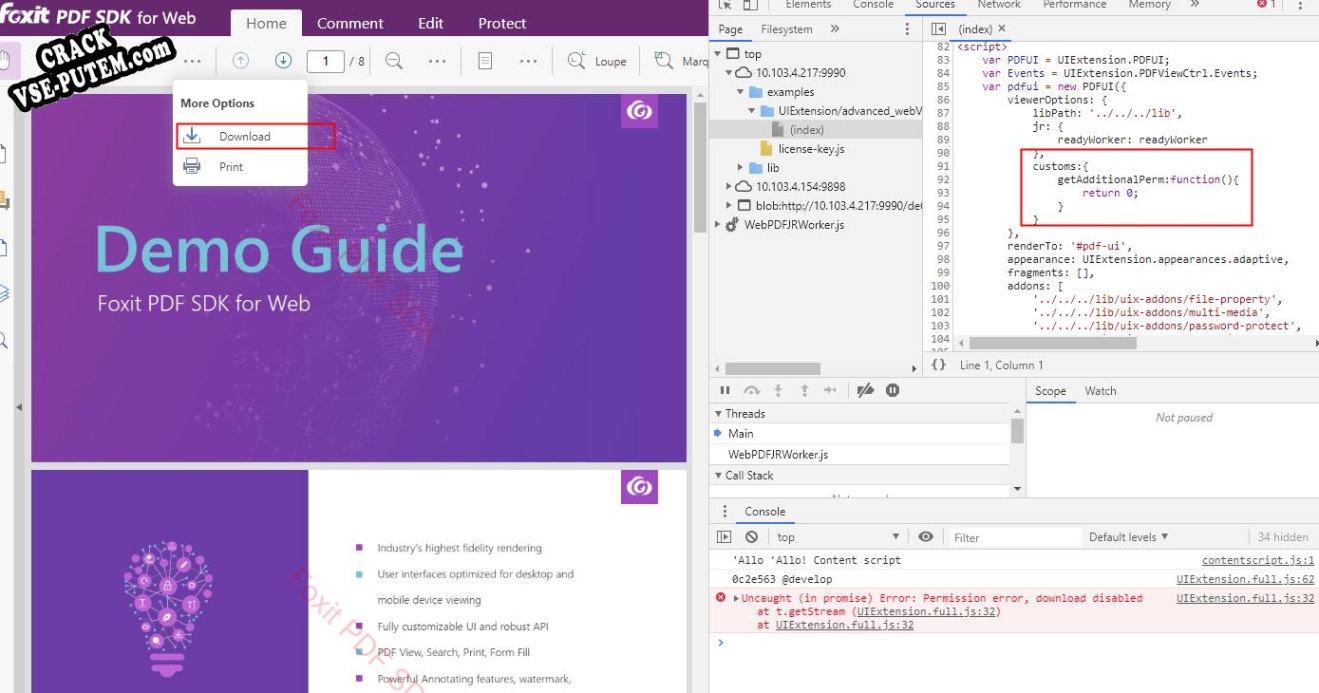Toggle pause on exceptions
Screen dimensions: 1319x693
click(892, 390)
